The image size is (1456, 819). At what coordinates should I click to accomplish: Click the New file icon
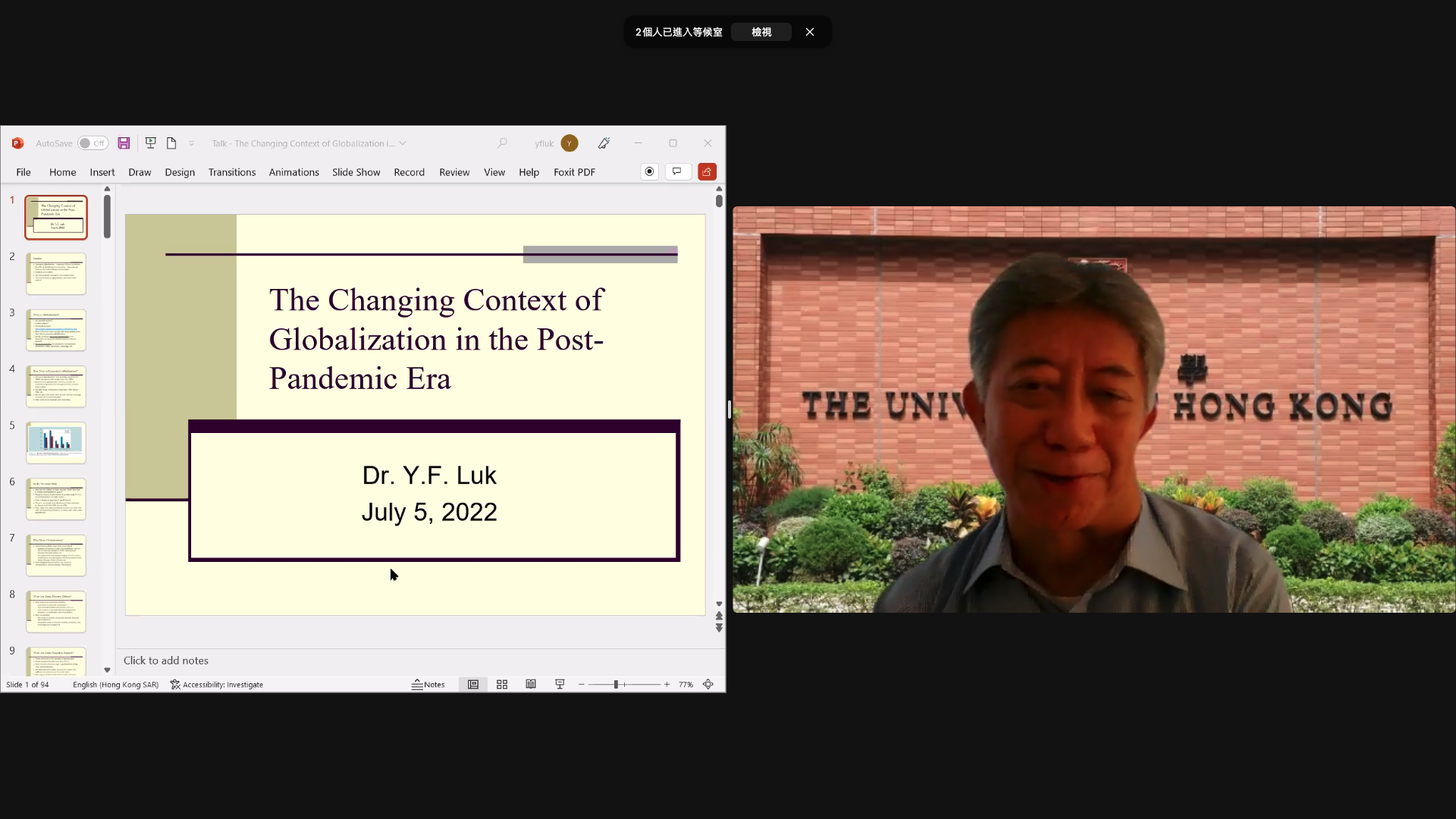pos(171,143)
